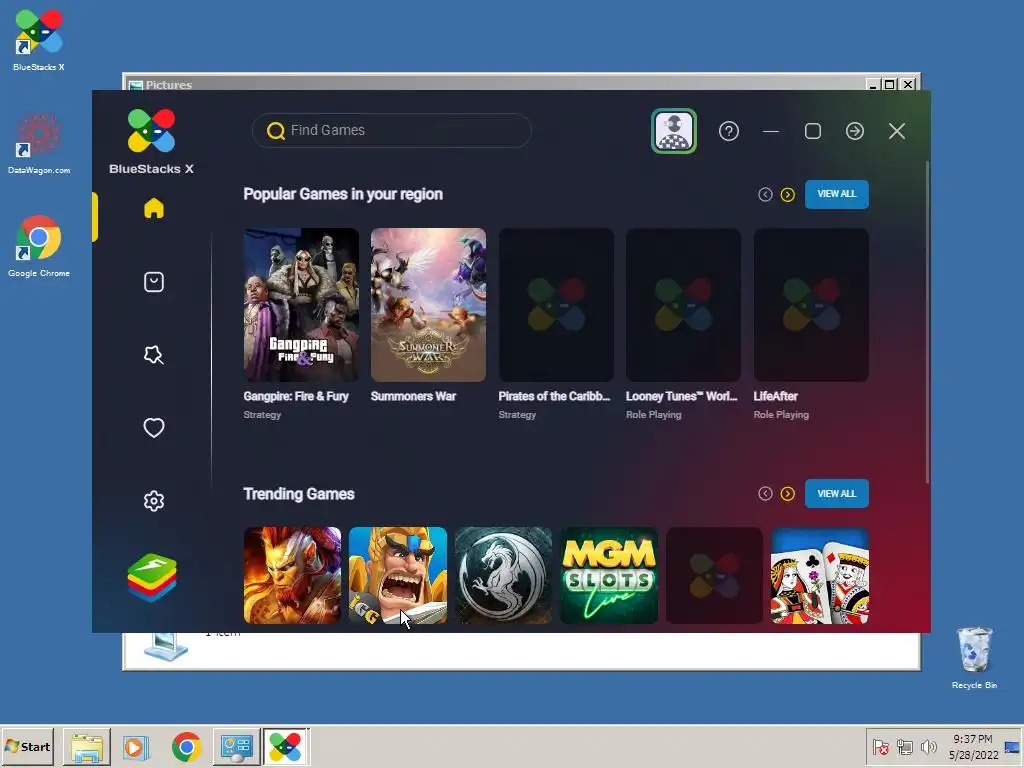Click the volume speaker tray icon
The width and height of the screenshot is (1024, 768).
[928, 746]
